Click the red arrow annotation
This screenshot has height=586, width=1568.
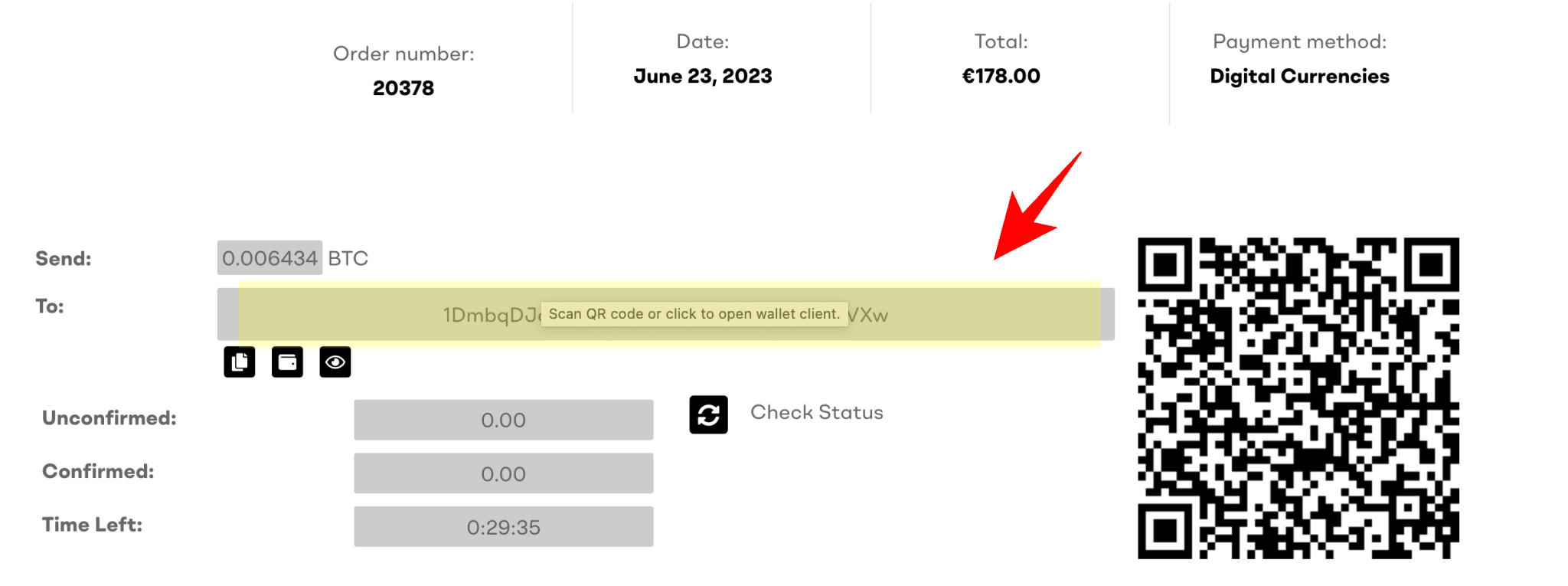[1037, 207]
